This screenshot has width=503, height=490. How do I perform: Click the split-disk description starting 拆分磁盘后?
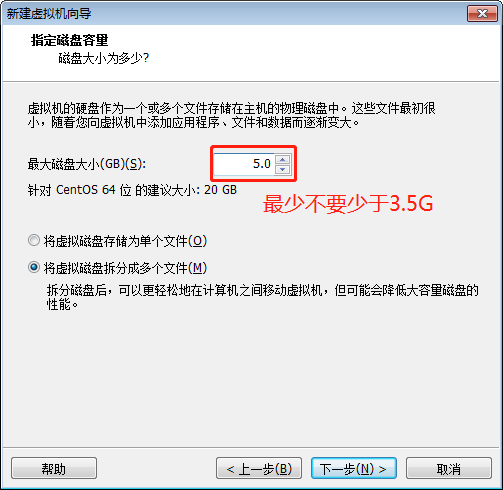(x=263, y=297)
